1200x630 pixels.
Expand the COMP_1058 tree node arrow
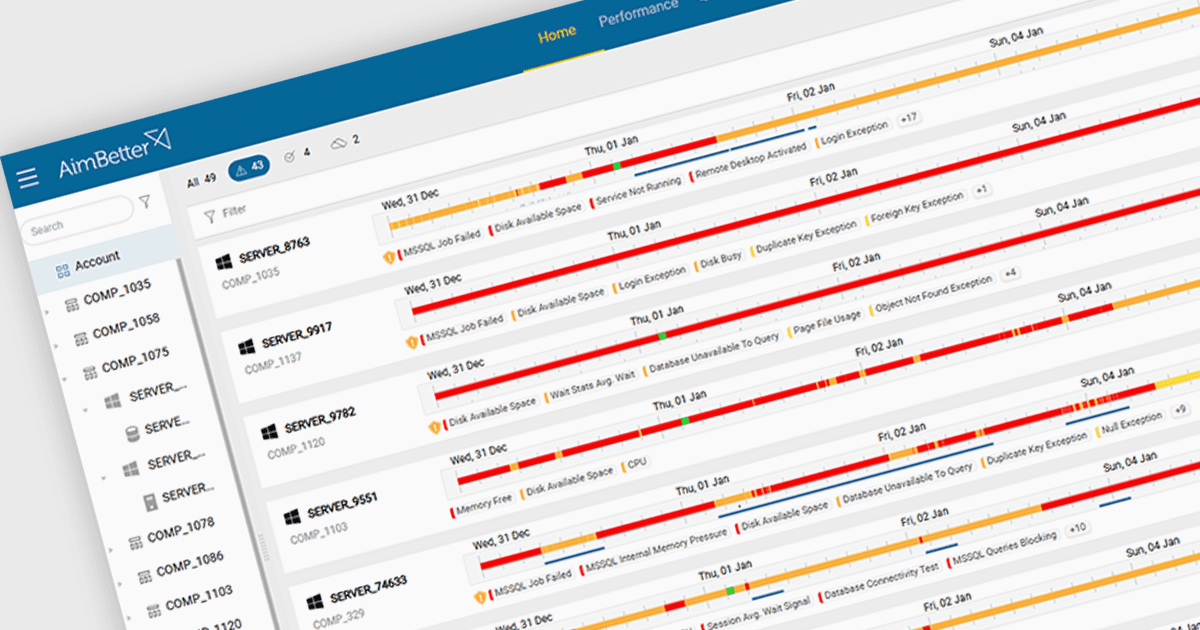[56, 346]
